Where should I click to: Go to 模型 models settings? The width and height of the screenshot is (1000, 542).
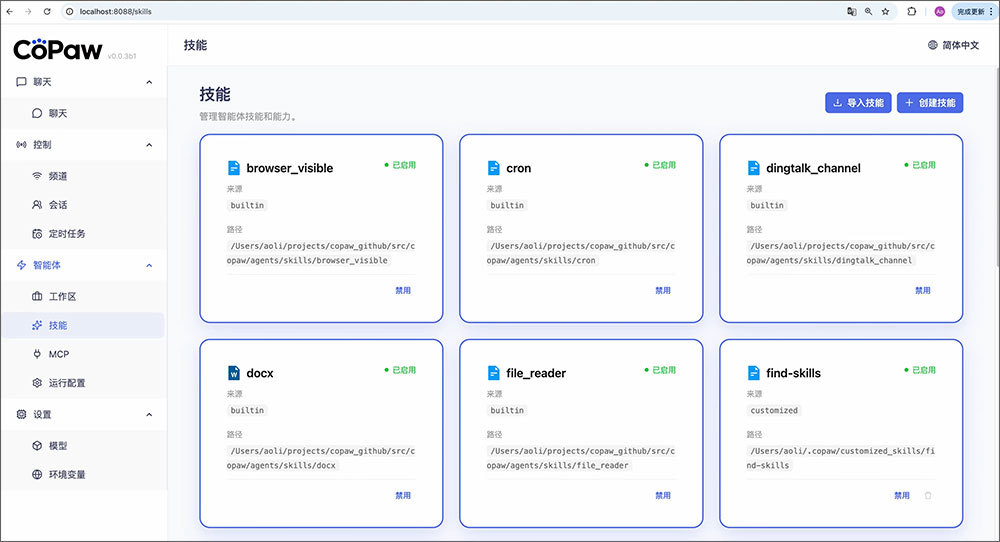tap(83, 446)
